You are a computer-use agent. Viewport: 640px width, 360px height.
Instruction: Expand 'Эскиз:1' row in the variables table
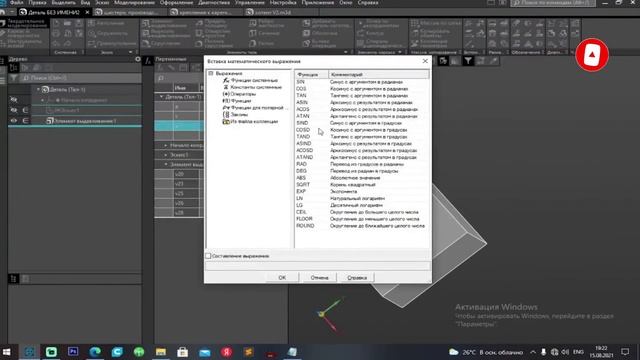166,155
